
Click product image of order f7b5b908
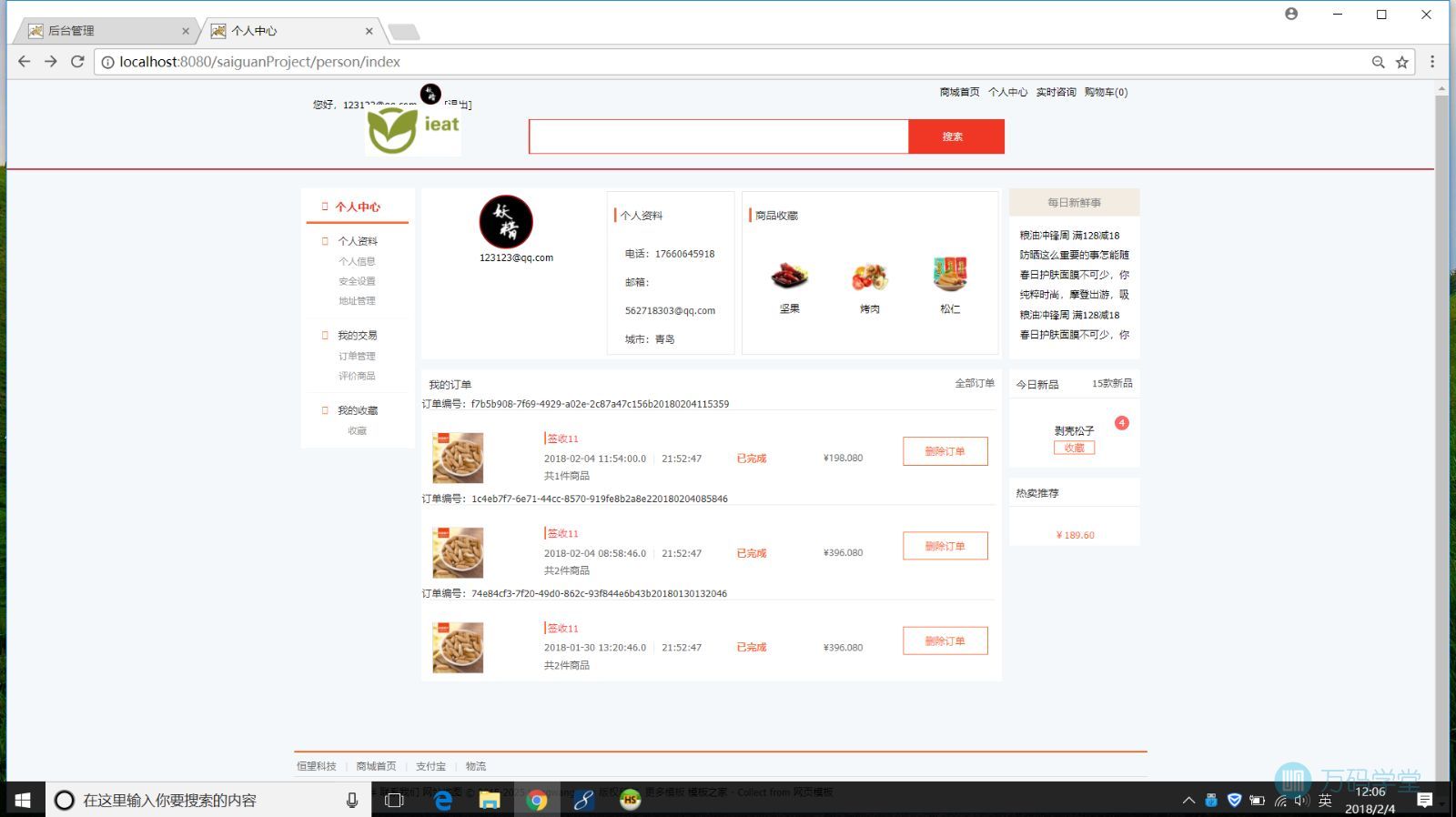pos(458,458)
